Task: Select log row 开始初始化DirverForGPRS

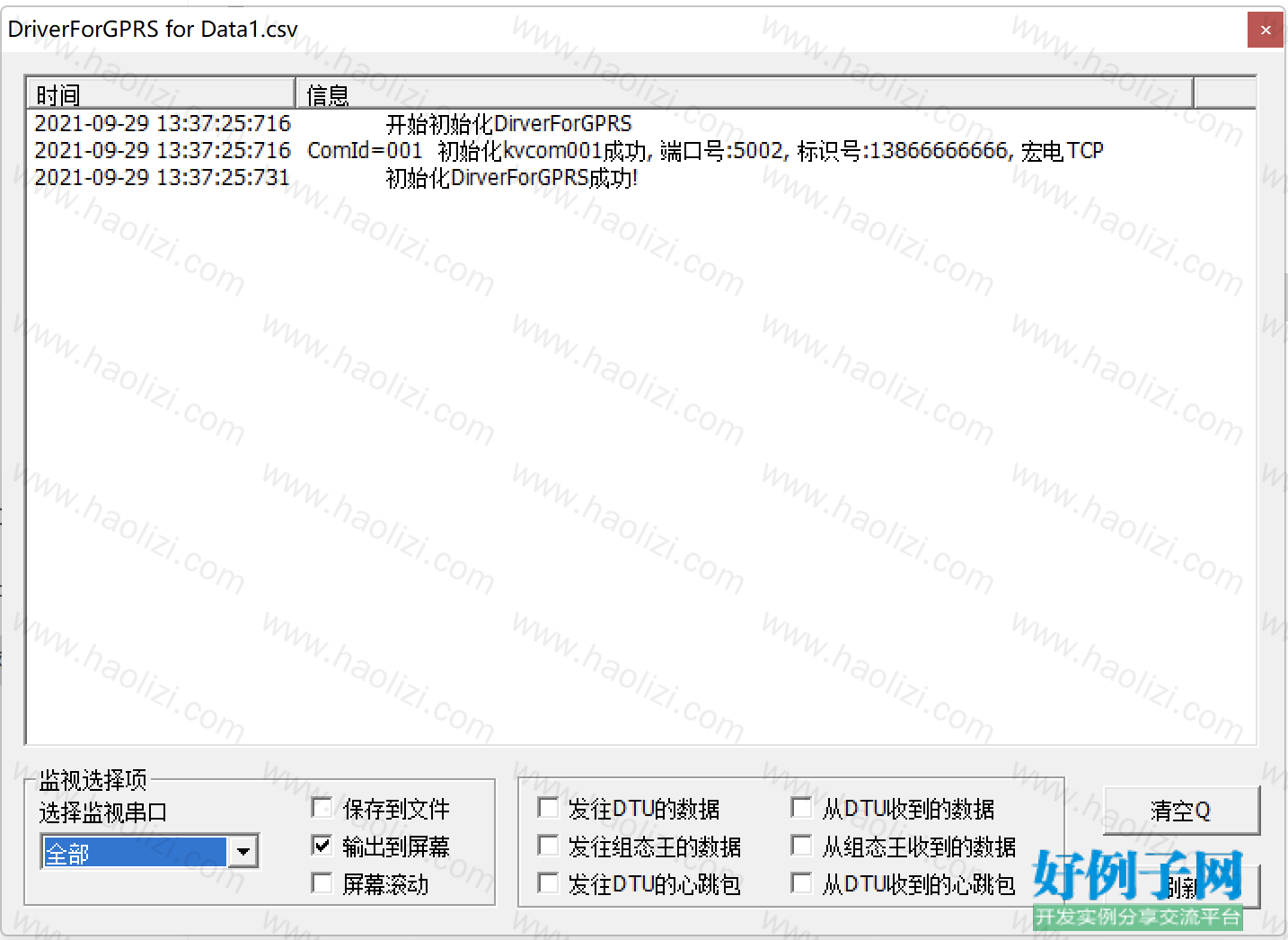Action: (641, 123)
